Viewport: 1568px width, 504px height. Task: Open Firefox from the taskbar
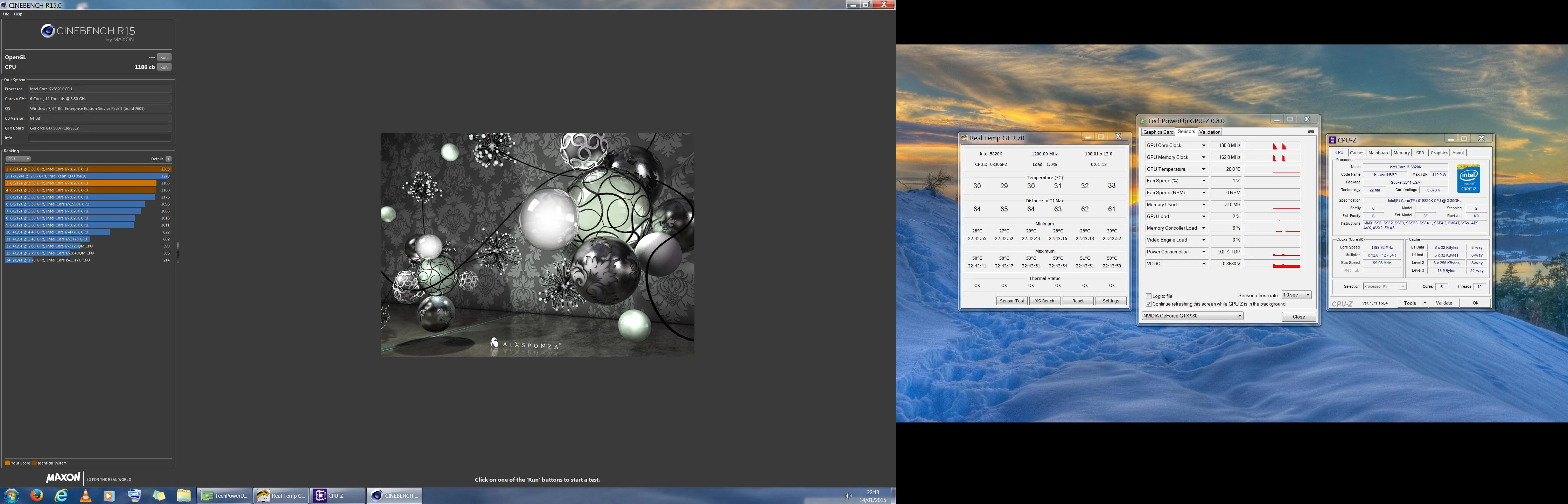click(x=36, y=496)
